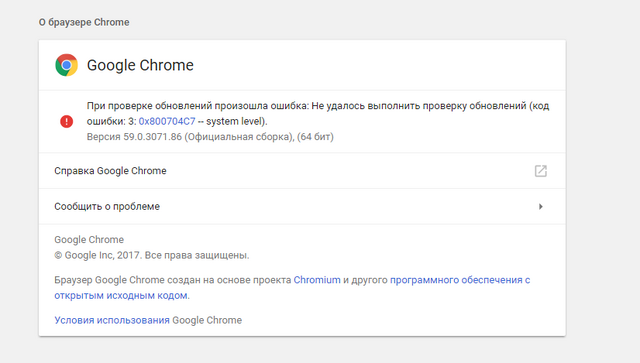Open the 0x800704C7 error code link
The image size is (640, 363).
point(167,121)
